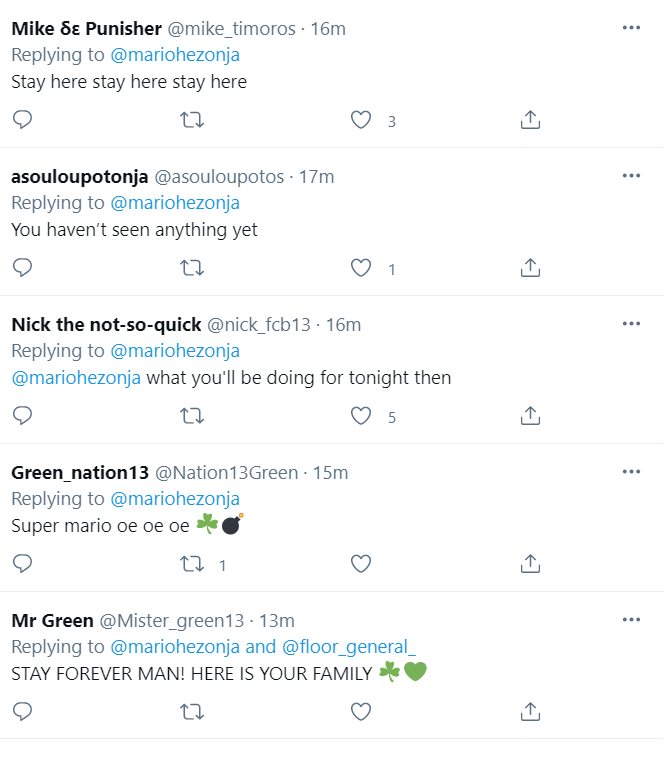The width and height of the screenshot is (664, 758).
Task: Retweet Green_nation13's tweet with 1 retweet
Action: pos(192,564)
